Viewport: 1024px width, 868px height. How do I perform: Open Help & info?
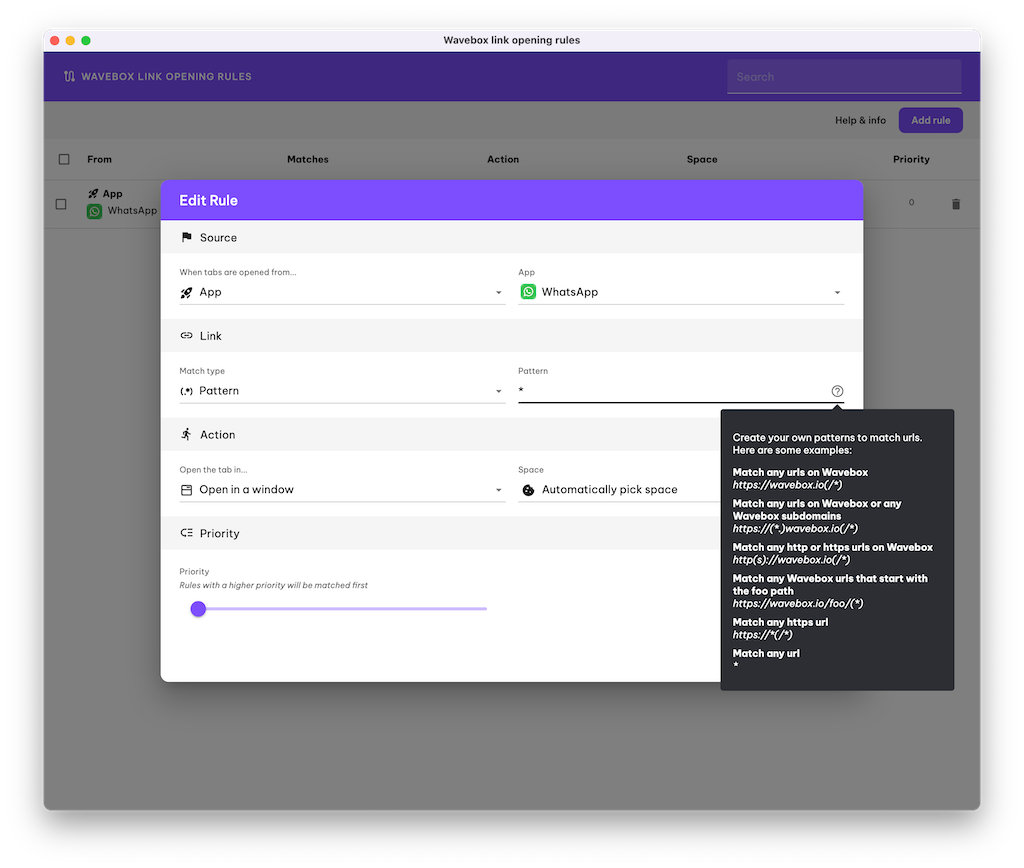[x=860, y=120]
